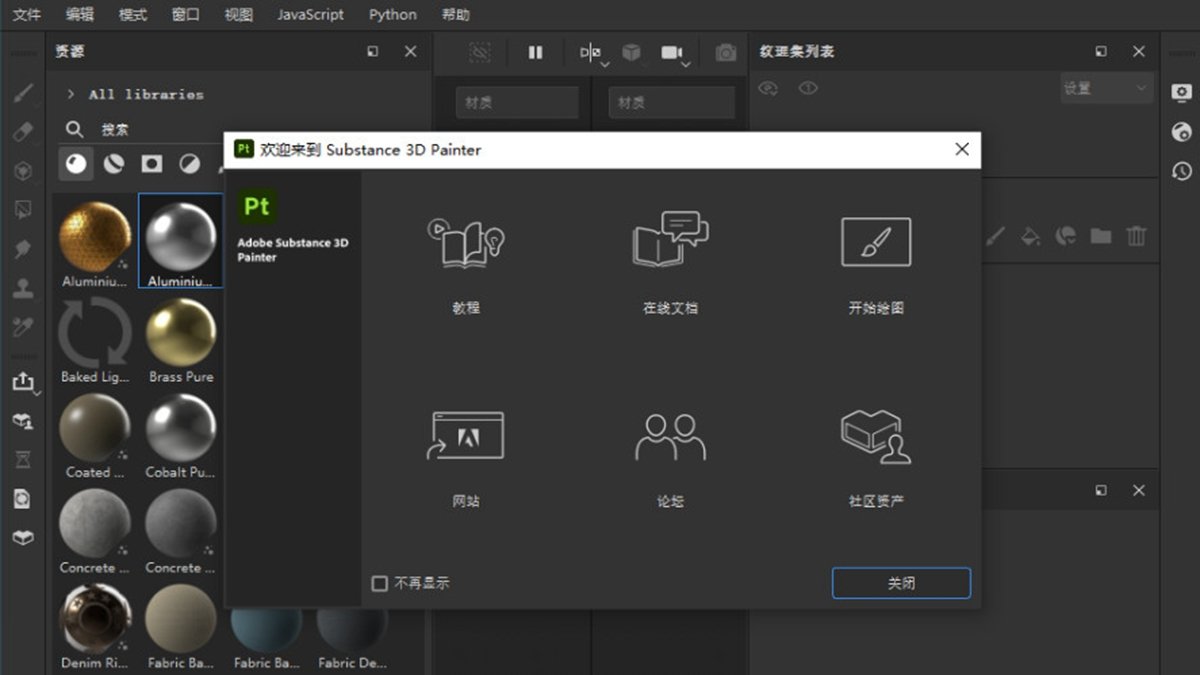Open Display settings icon on right sidebar

[x=1182, y=91]
